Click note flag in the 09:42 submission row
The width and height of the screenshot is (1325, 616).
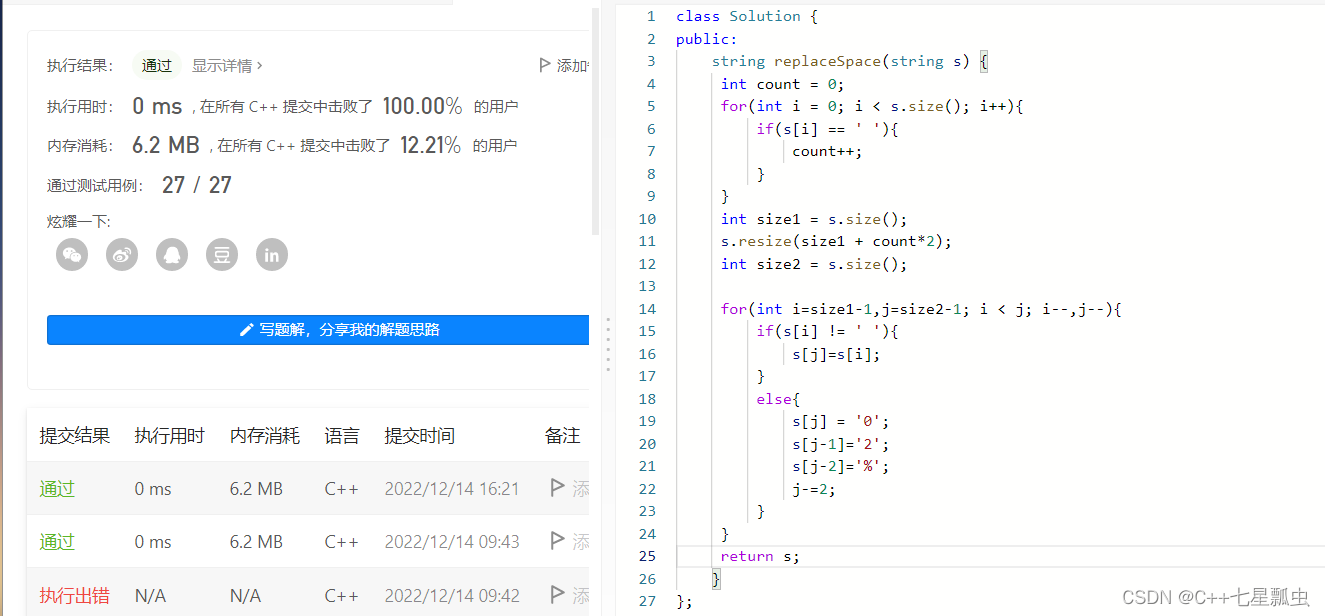557,595
